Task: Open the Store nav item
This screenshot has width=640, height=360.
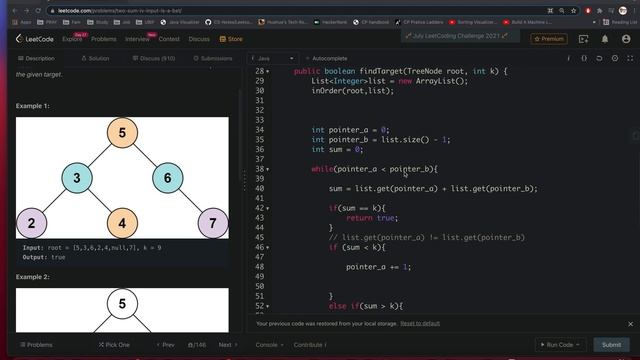Action: [231, 39]
